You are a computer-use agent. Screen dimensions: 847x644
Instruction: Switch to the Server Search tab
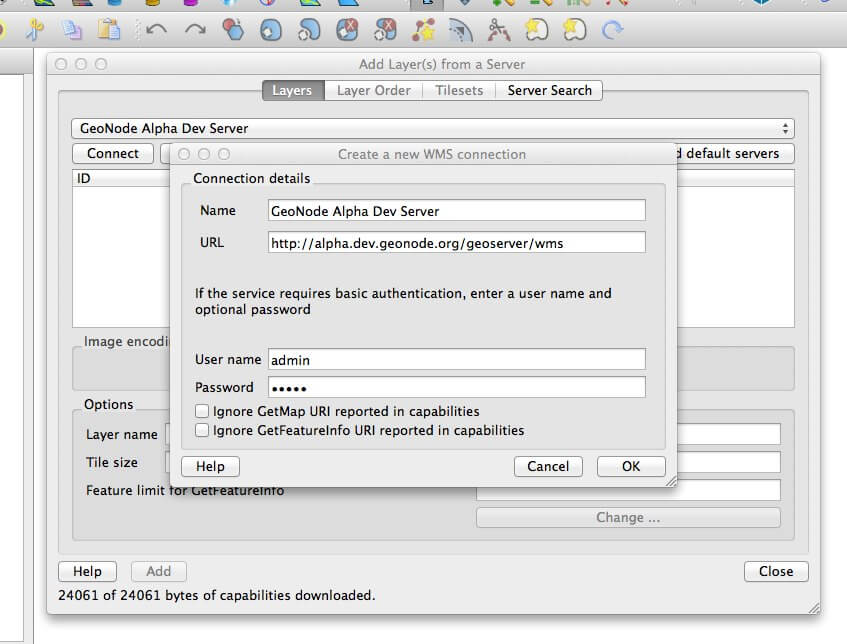(549, 90)
